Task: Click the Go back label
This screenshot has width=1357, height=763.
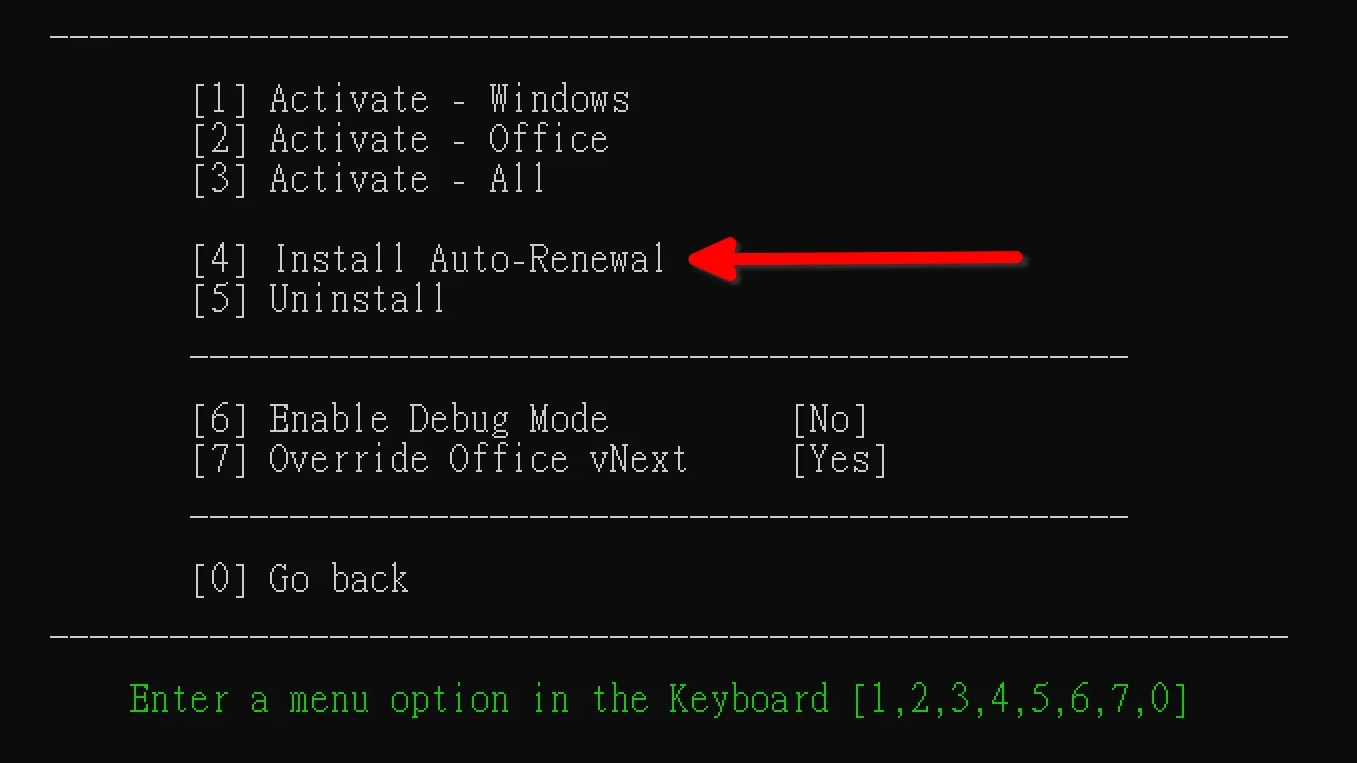Action: [x=338, y=579]
